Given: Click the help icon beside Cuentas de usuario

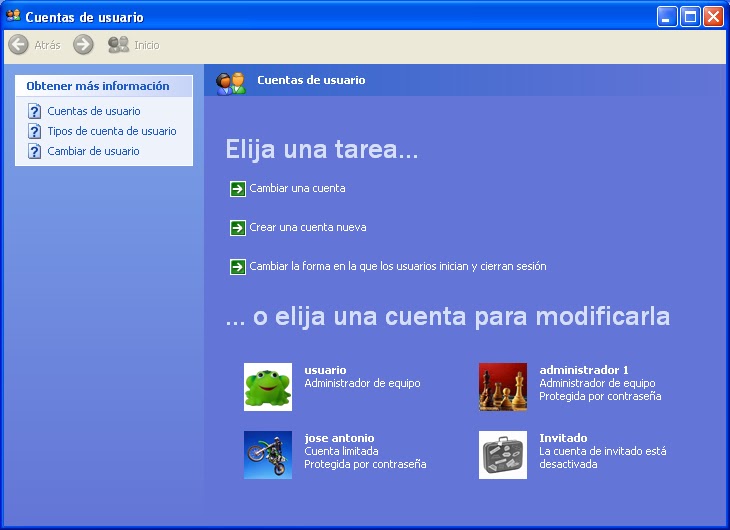Looking at the screenshot, I should pos(34,111).
